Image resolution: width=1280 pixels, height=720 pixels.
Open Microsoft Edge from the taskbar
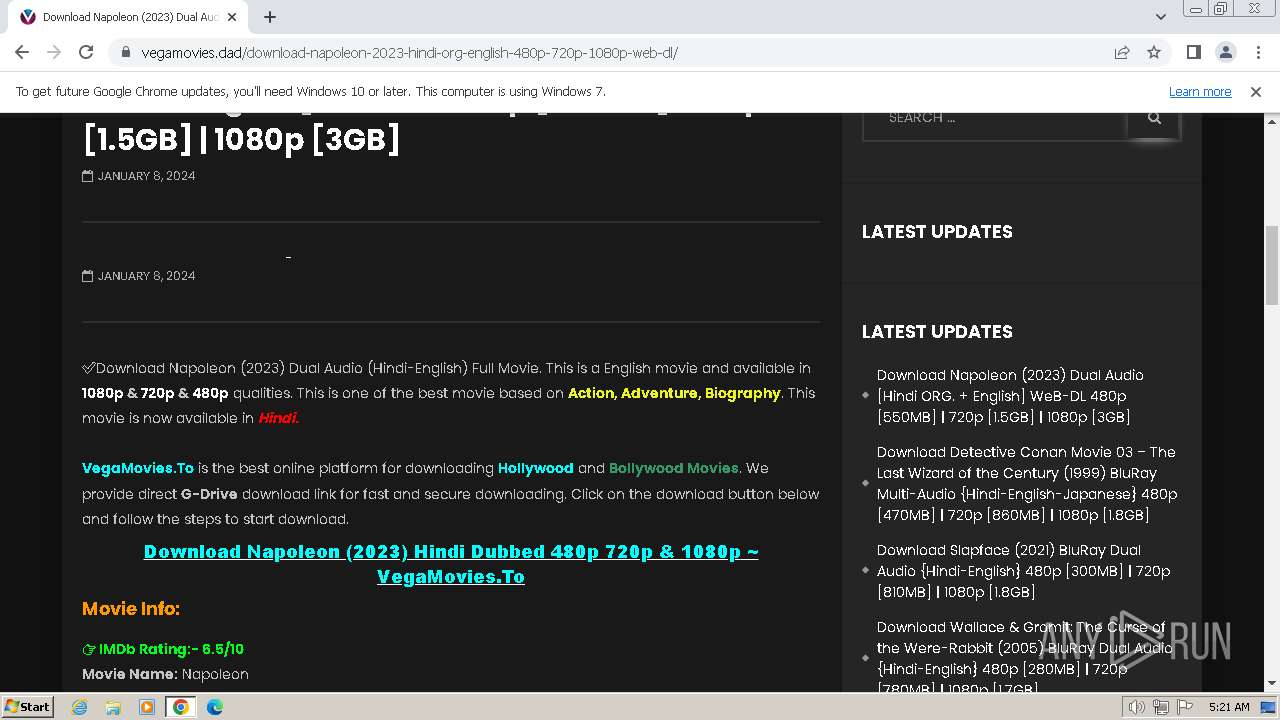(215, 707)
